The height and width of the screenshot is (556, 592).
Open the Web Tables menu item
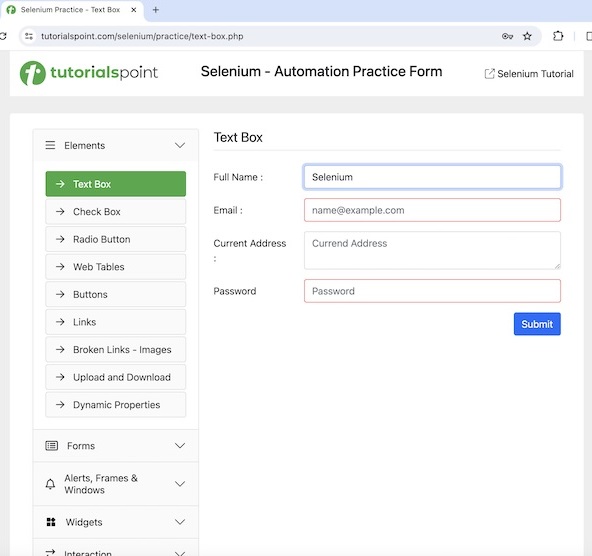pyautogui.click(x=116, y=267)
